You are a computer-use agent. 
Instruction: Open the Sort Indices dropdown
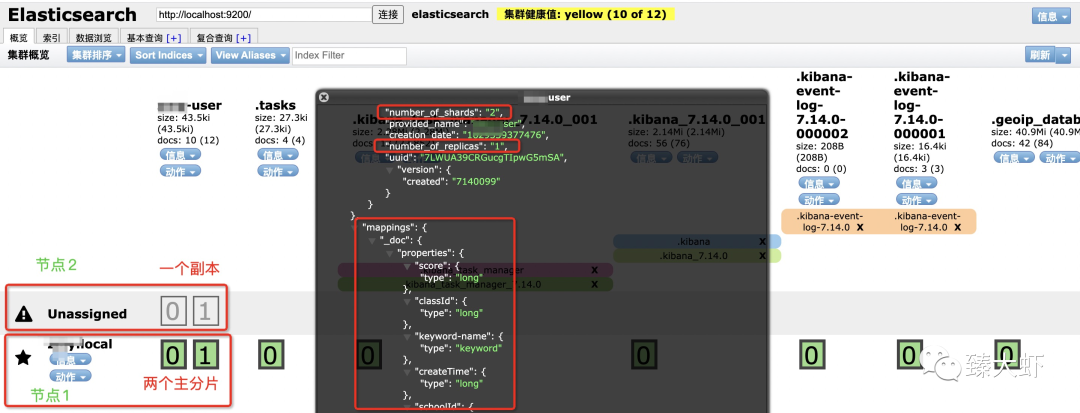pos(168,55)
